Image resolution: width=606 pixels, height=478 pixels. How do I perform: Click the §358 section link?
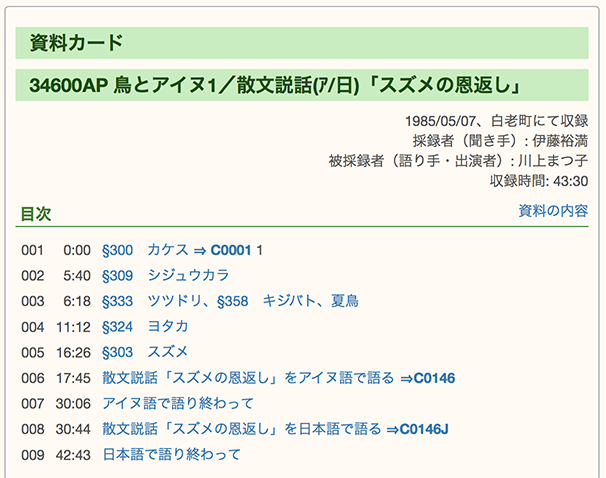pos(232,301)
